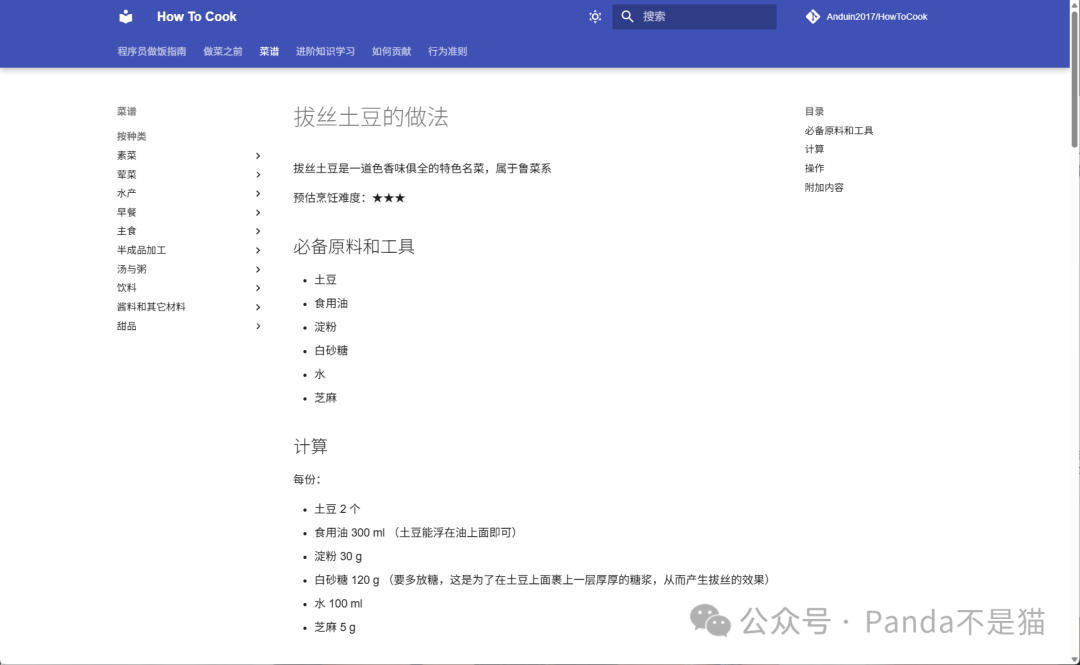This screenshot has height=665, width=1080.
Task: Jump to 附加内容 in table of contents
Action: 824,187
